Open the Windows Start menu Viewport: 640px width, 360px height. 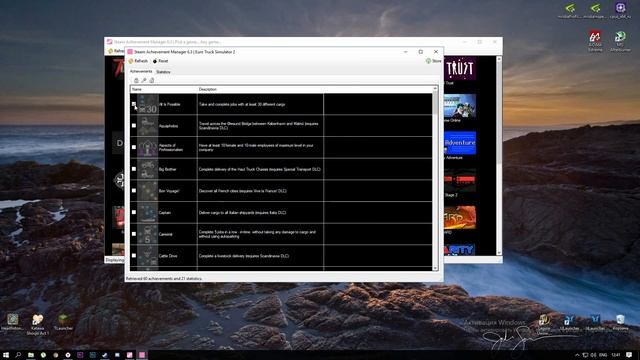pos(6,355)
